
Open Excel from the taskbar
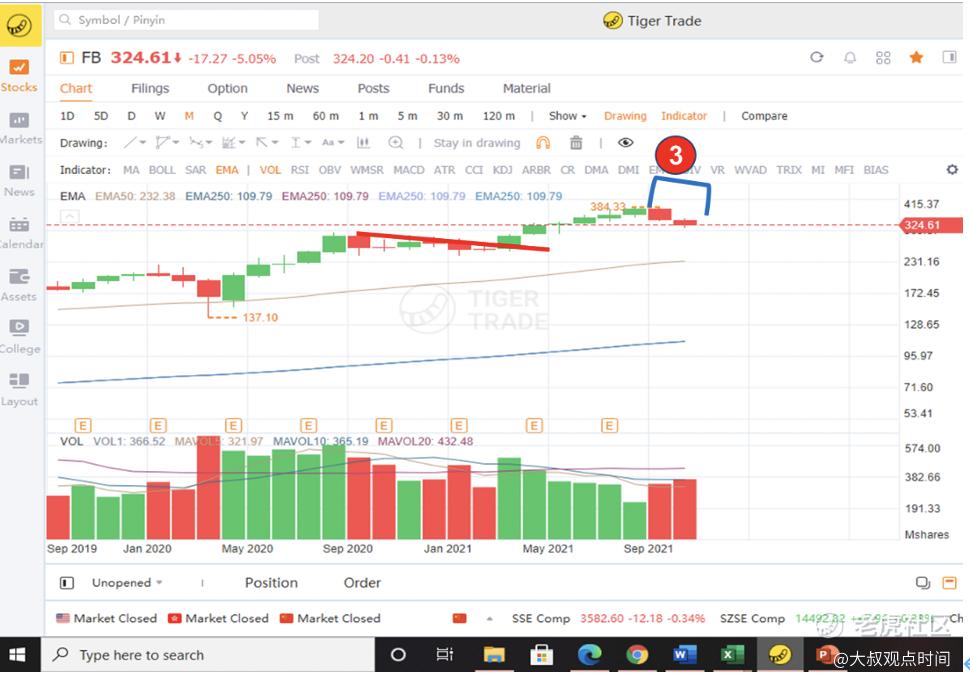[732, 655]
